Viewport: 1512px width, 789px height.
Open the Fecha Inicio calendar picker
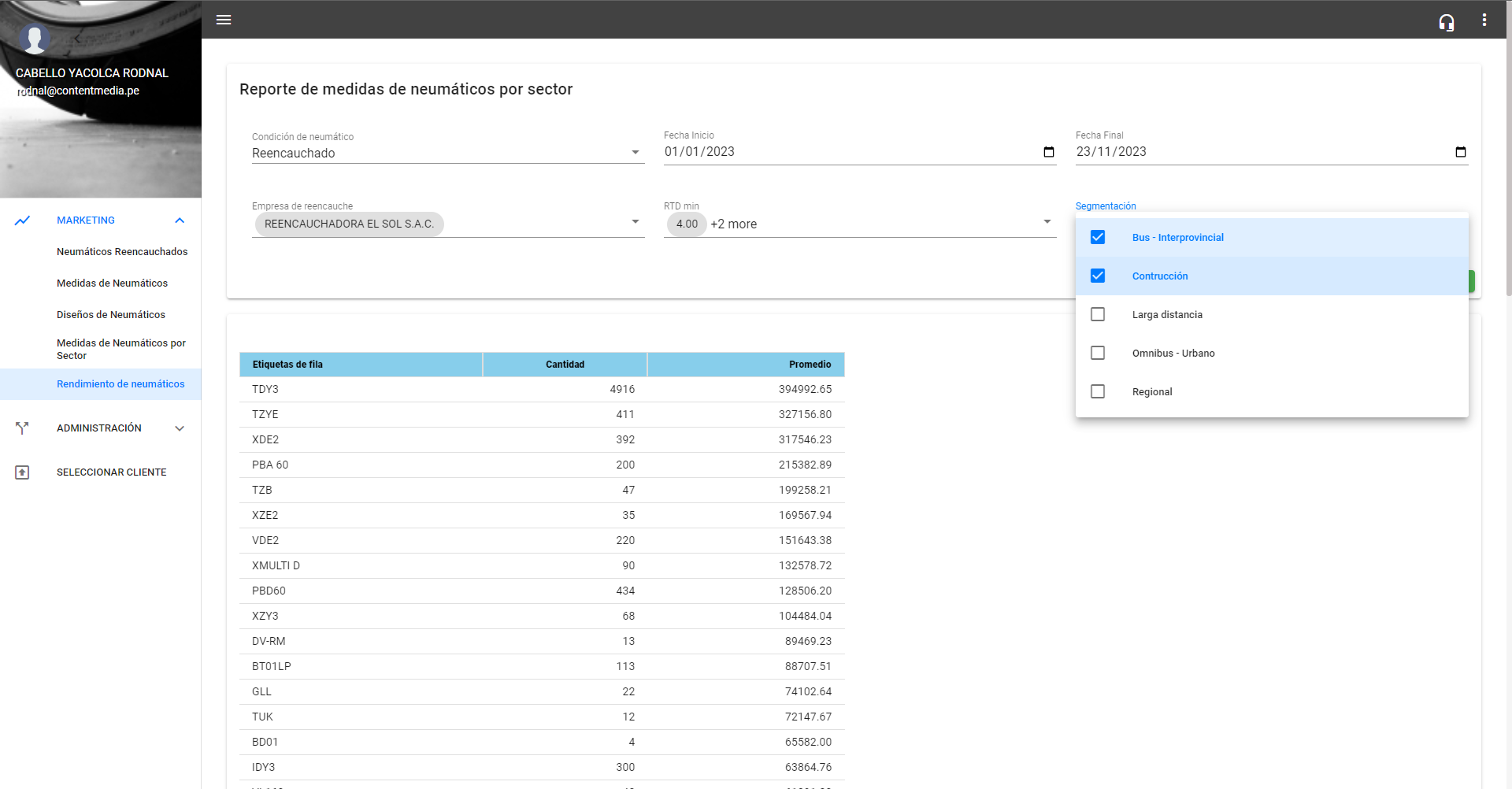(1048, 152)
